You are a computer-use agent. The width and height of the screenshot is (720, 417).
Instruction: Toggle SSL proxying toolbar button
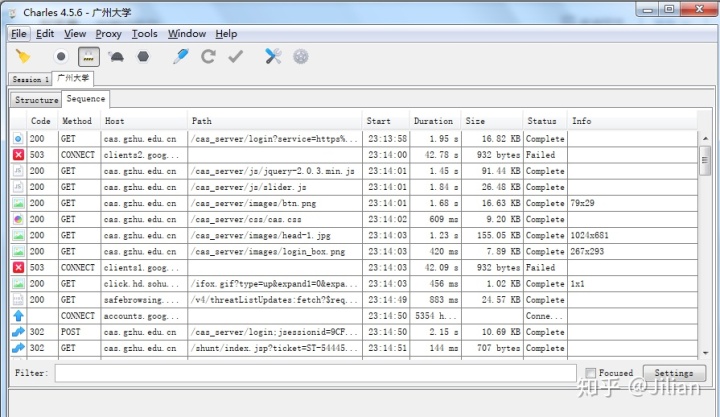click(x=89, y=56)
